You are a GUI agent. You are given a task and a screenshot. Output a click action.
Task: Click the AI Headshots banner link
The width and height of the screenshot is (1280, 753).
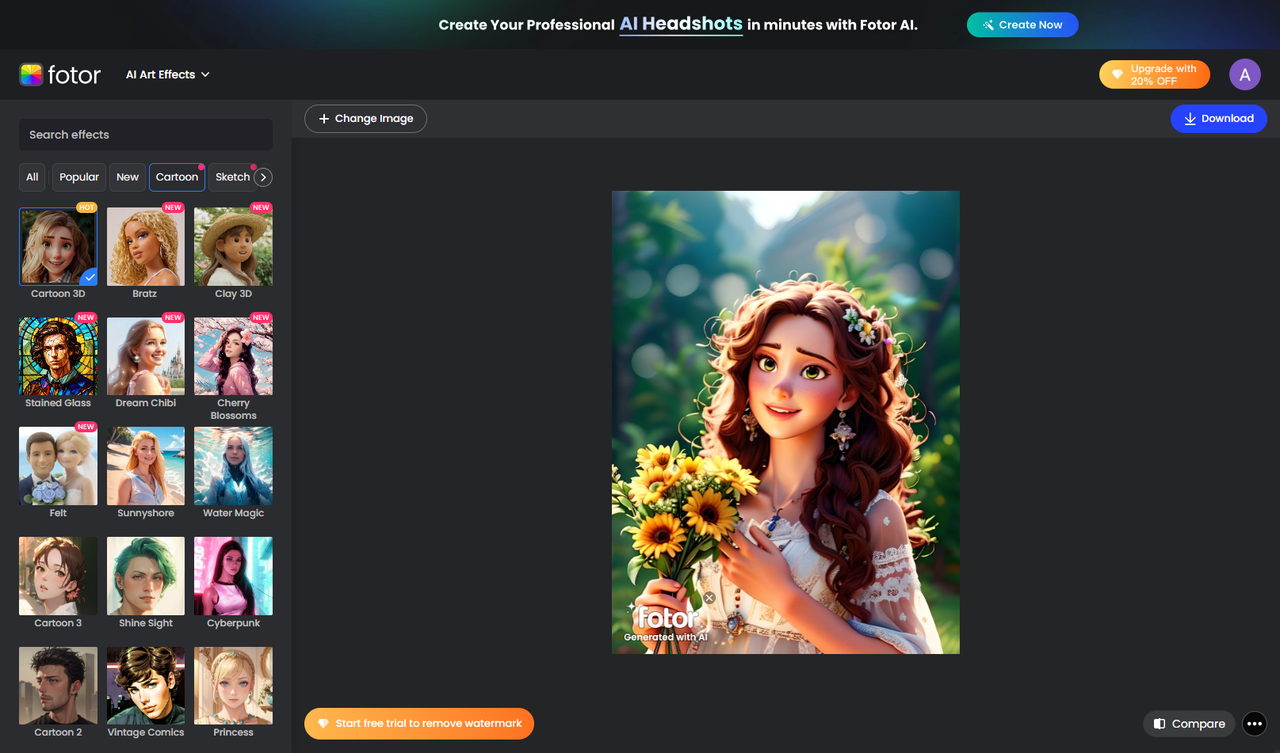[x=681, y=24]
